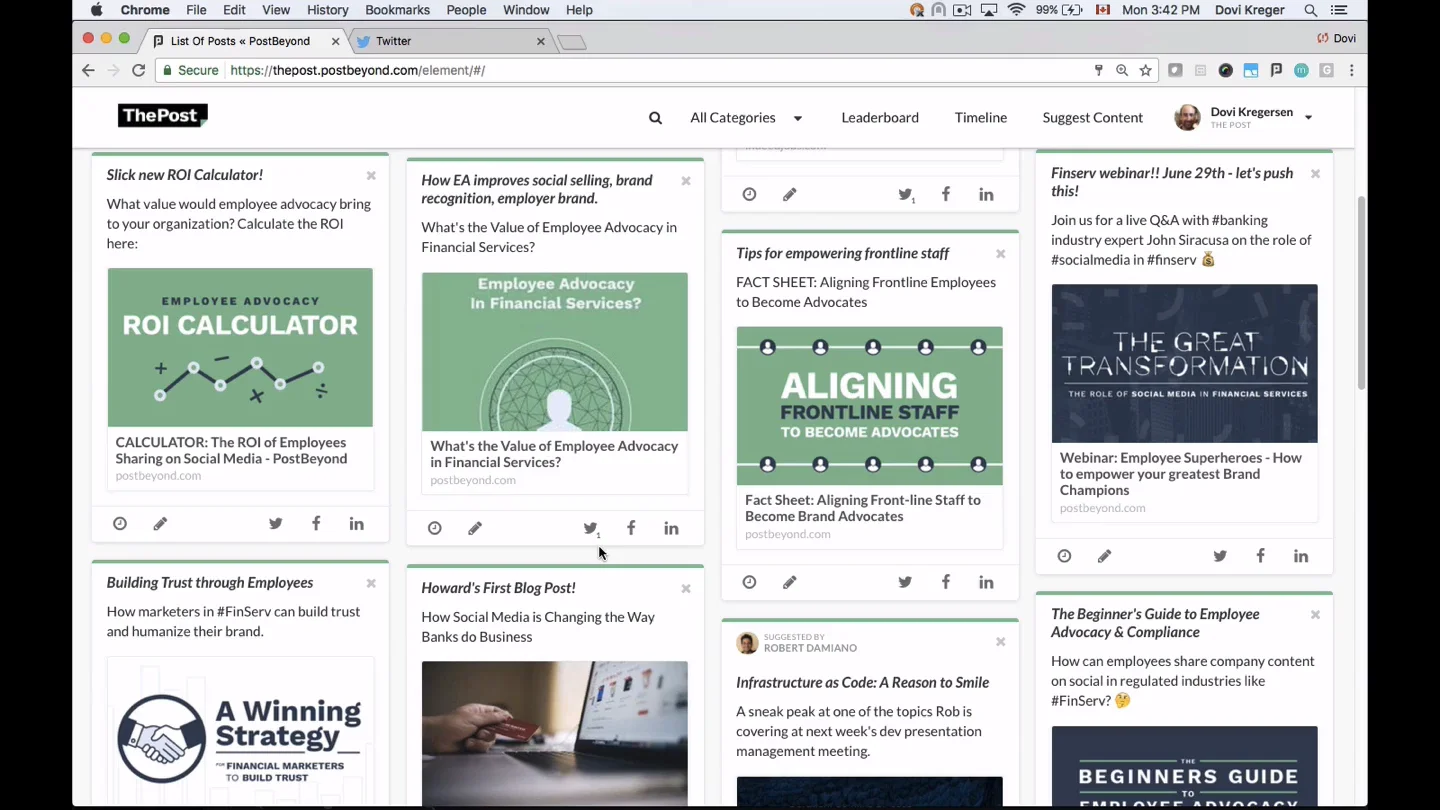Share Tips for empowering frontline staff on Facebook
This screenshot has height=810, width=1440.
[946, 582]
